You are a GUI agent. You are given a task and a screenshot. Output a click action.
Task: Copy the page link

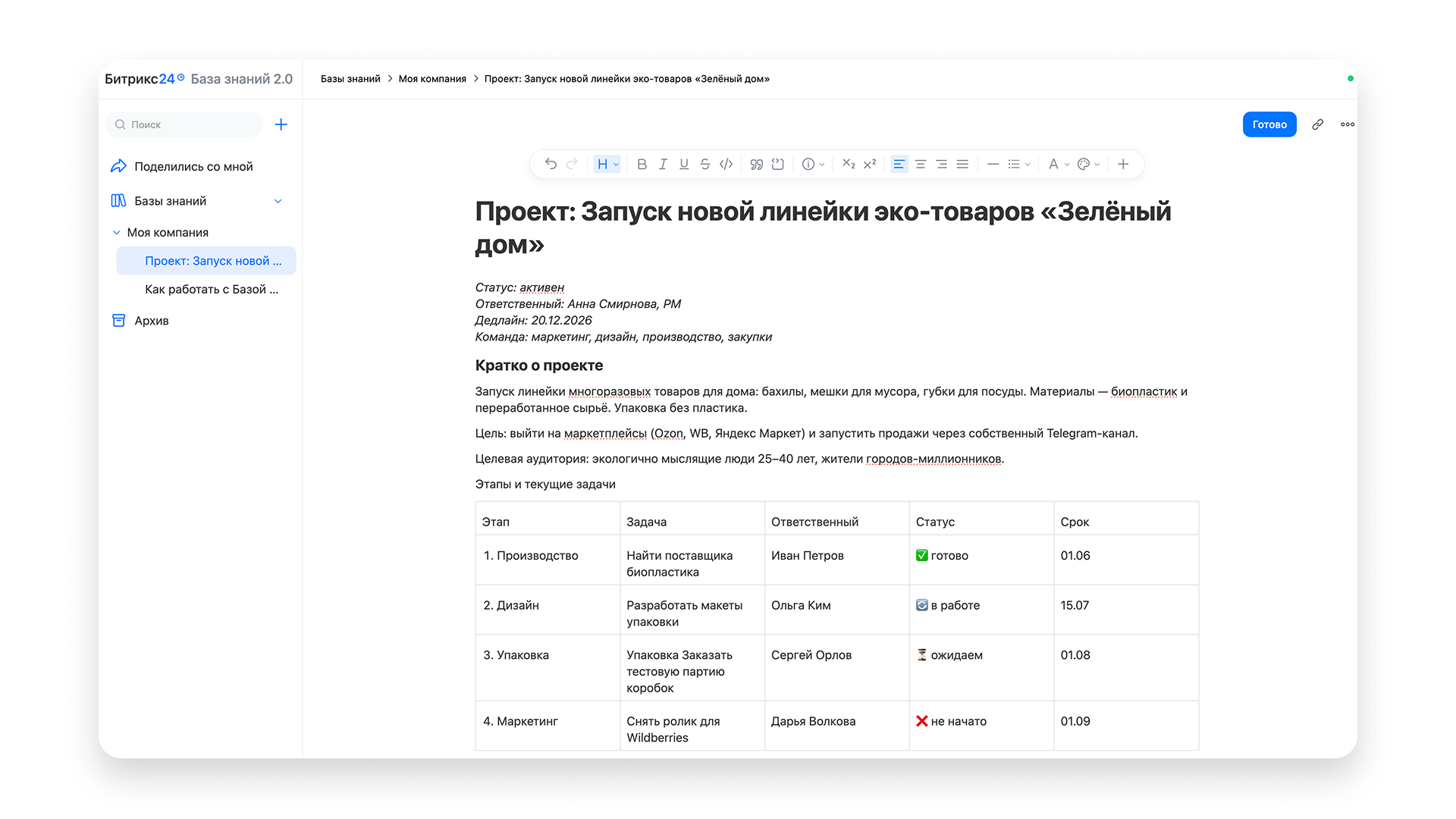click(x=1318, y=124)
